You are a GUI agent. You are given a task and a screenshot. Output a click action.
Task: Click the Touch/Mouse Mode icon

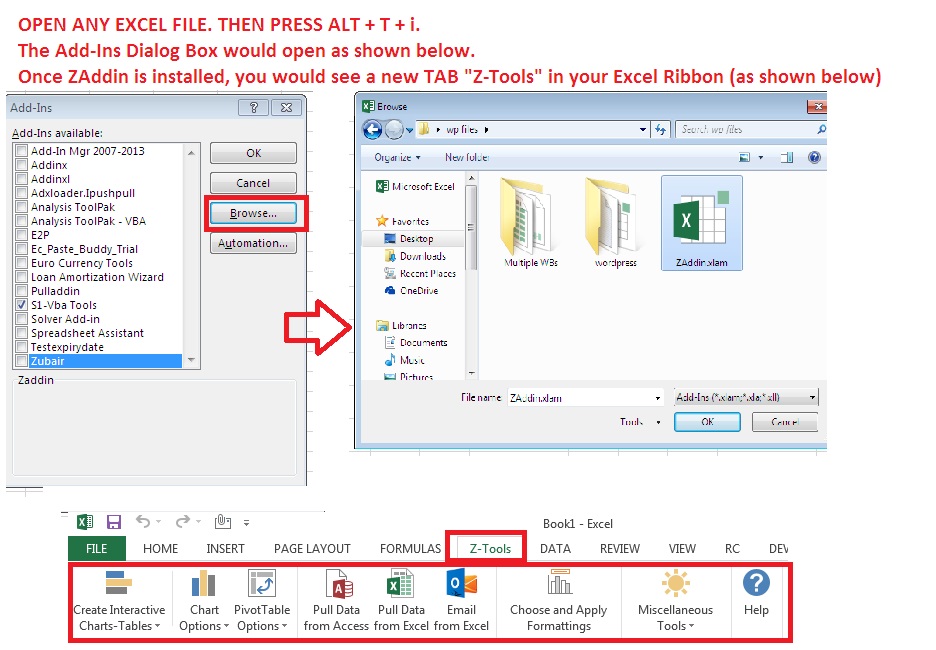coord(223,522)
